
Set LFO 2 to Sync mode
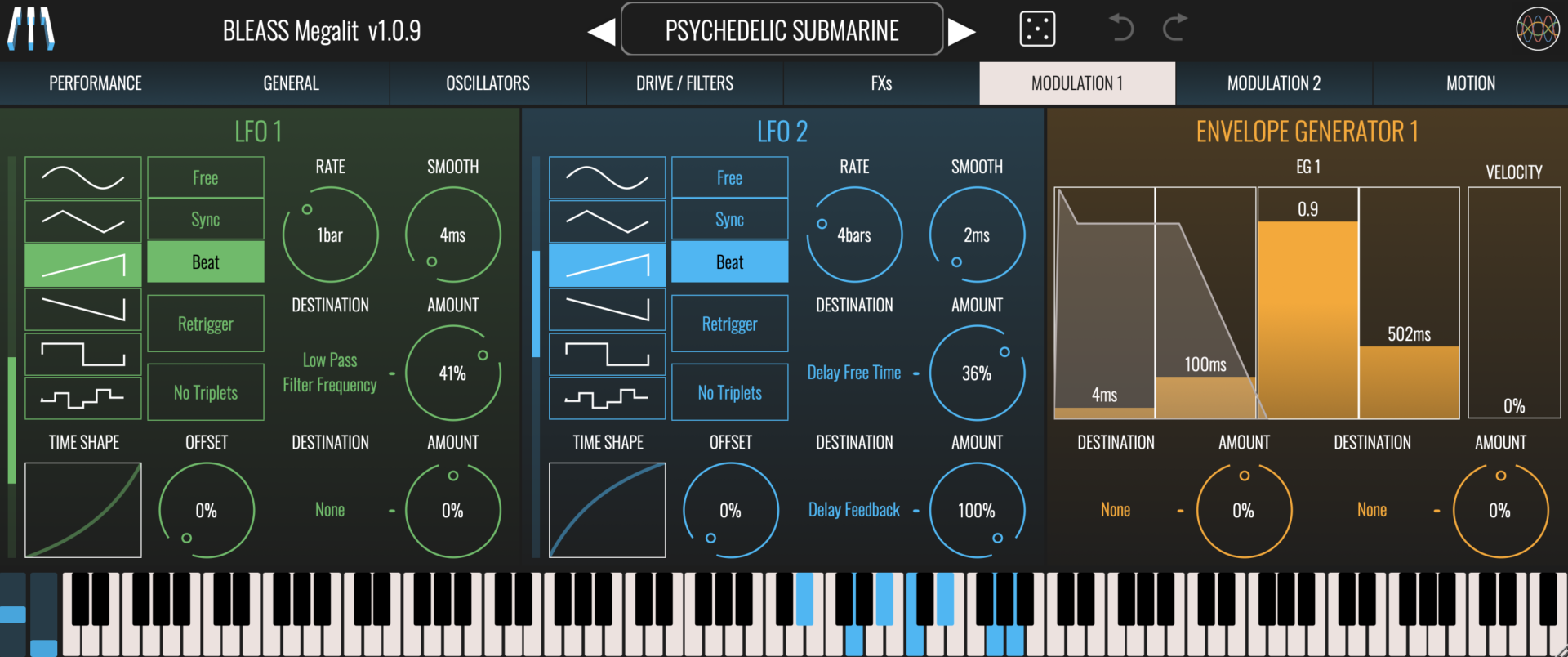(x=729, y=220)
